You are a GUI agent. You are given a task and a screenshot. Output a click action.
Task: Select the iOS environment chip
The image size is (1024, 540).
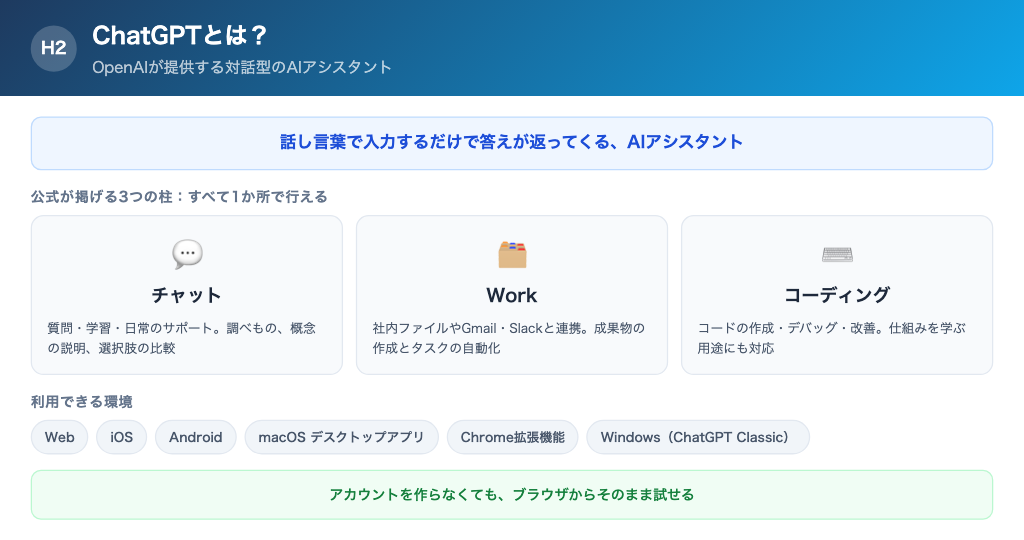121,437
